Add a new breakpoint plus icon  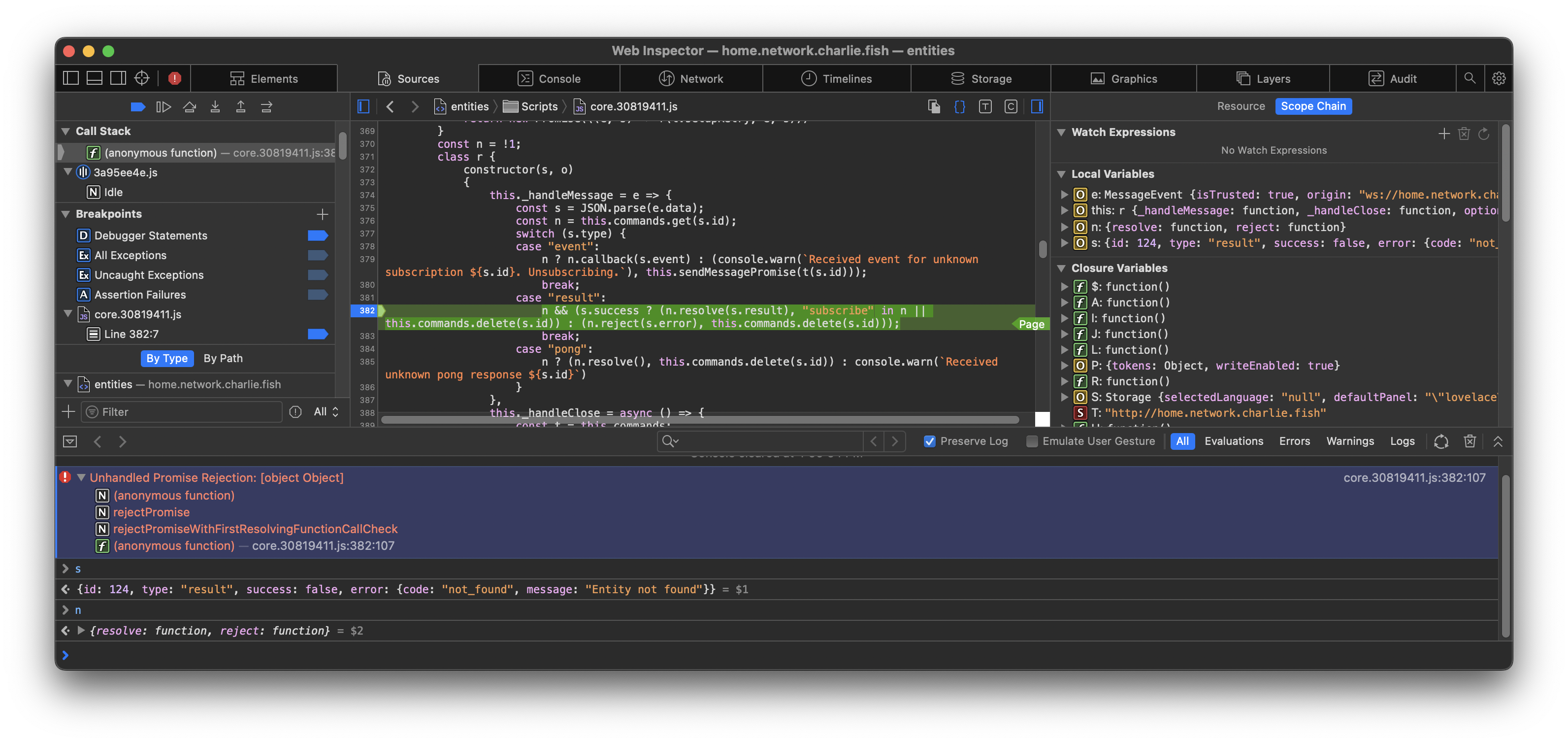click(x=322, y=214)
